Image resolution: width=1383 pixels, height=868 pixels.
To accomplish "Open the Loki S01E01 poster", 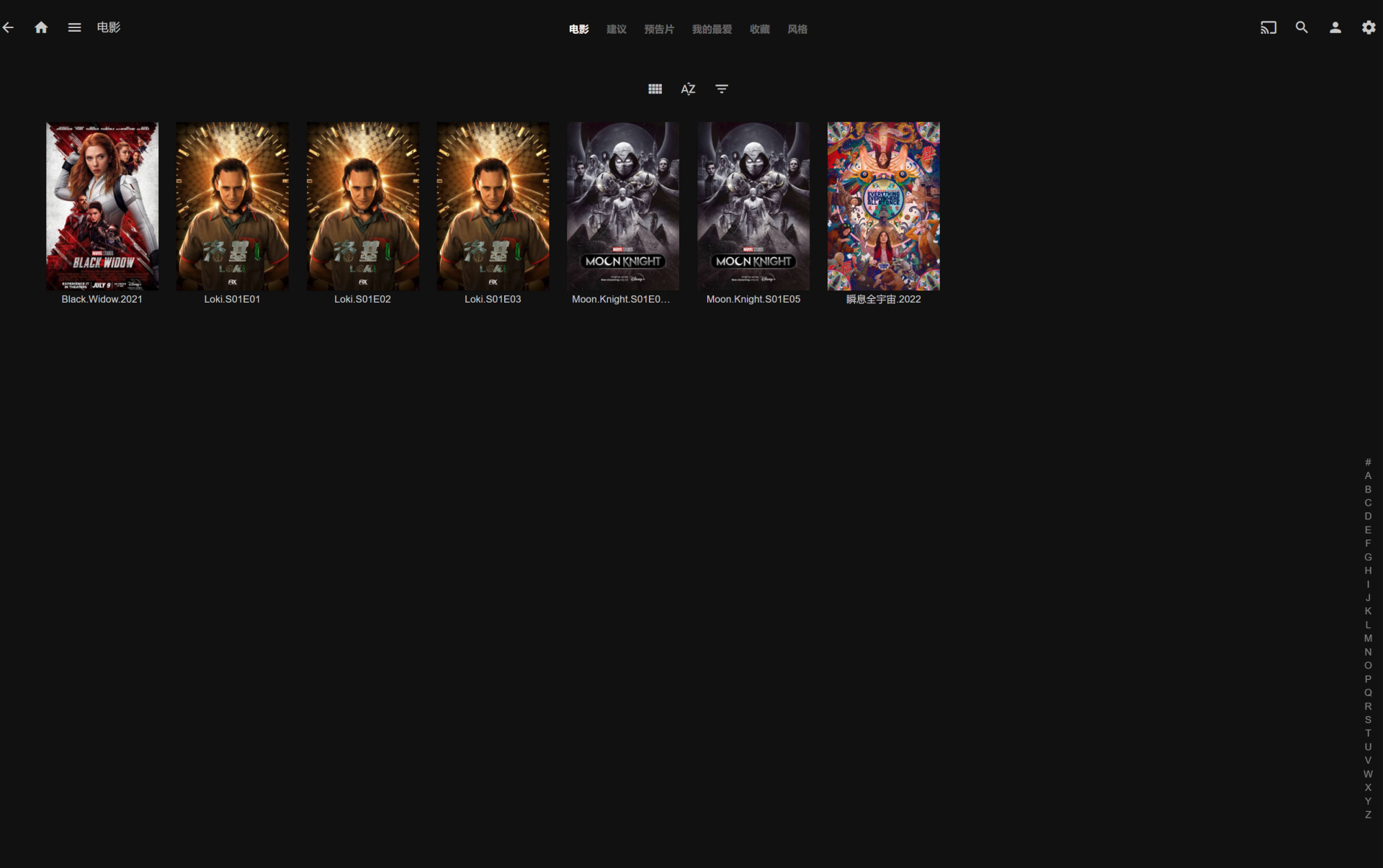I will pyautogui.click(x=232, y=206).
